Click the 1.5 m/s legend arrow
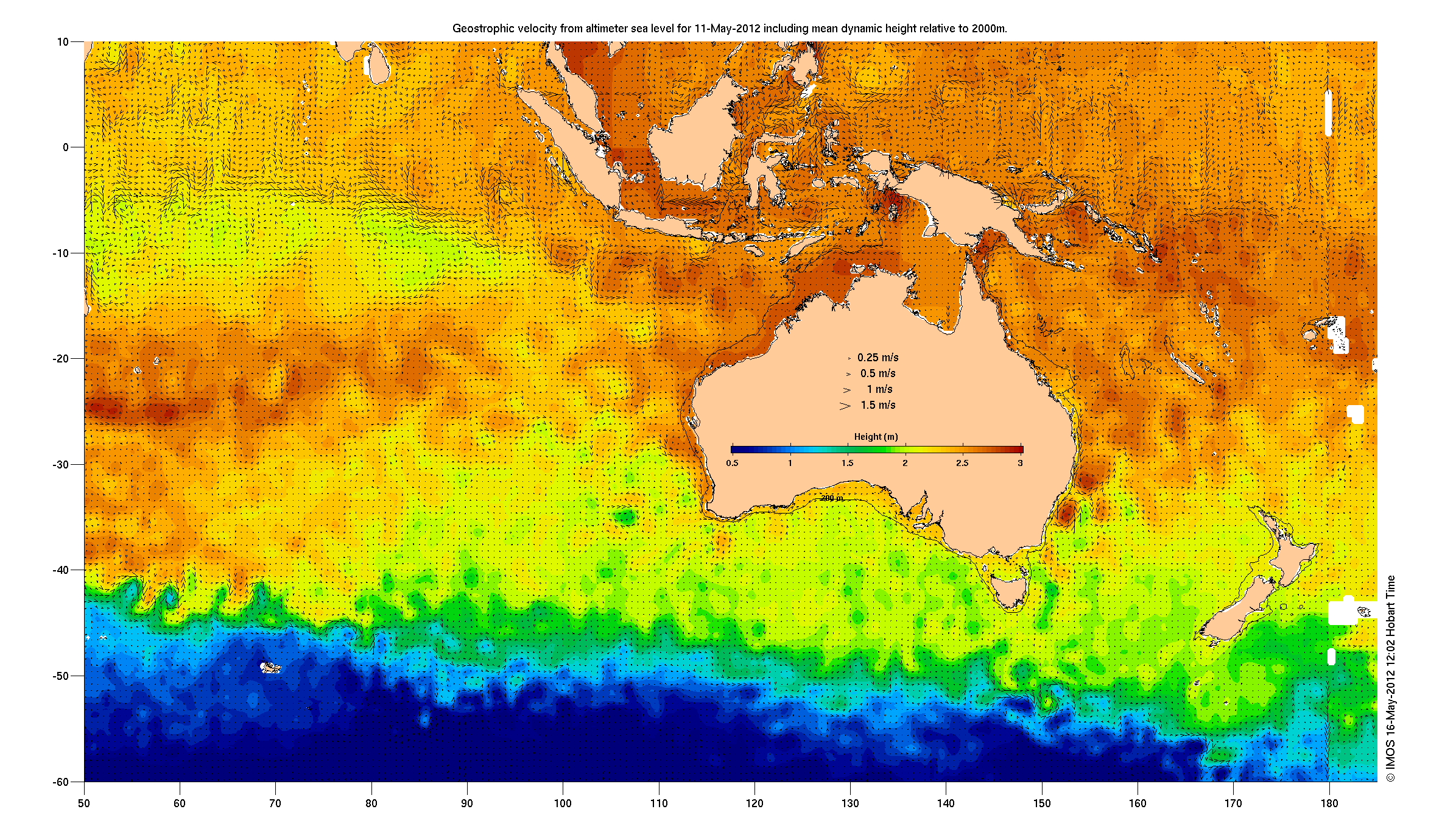1456x823 pixels. (x=845, y=406)
